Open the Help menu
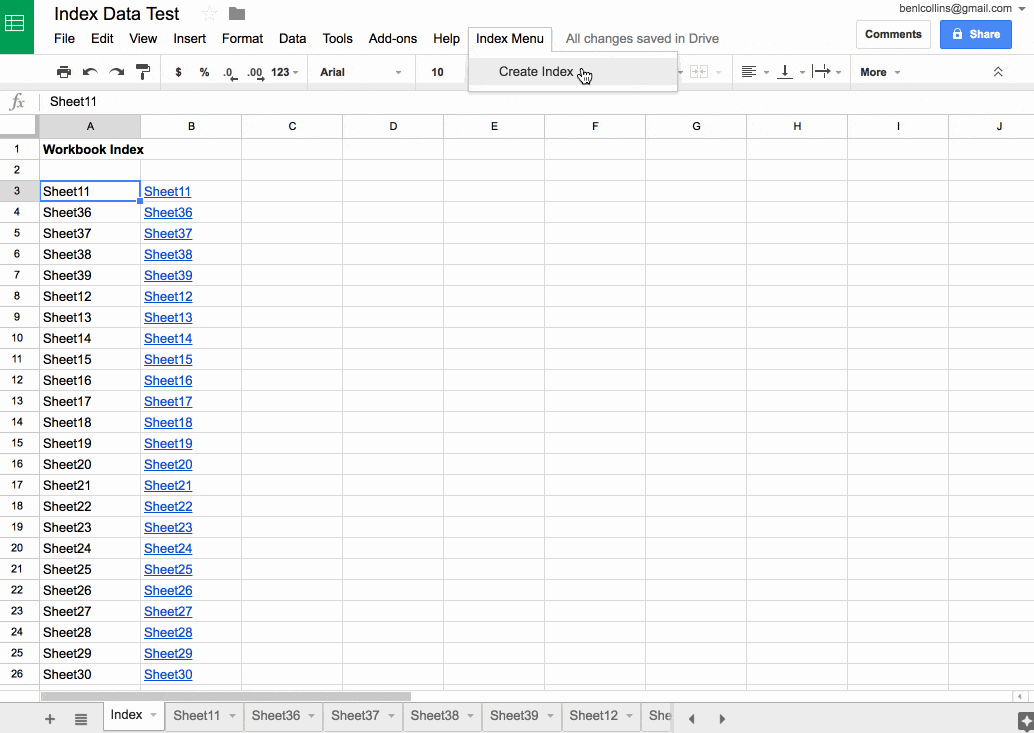The image size is (1034, 733). 446,38
